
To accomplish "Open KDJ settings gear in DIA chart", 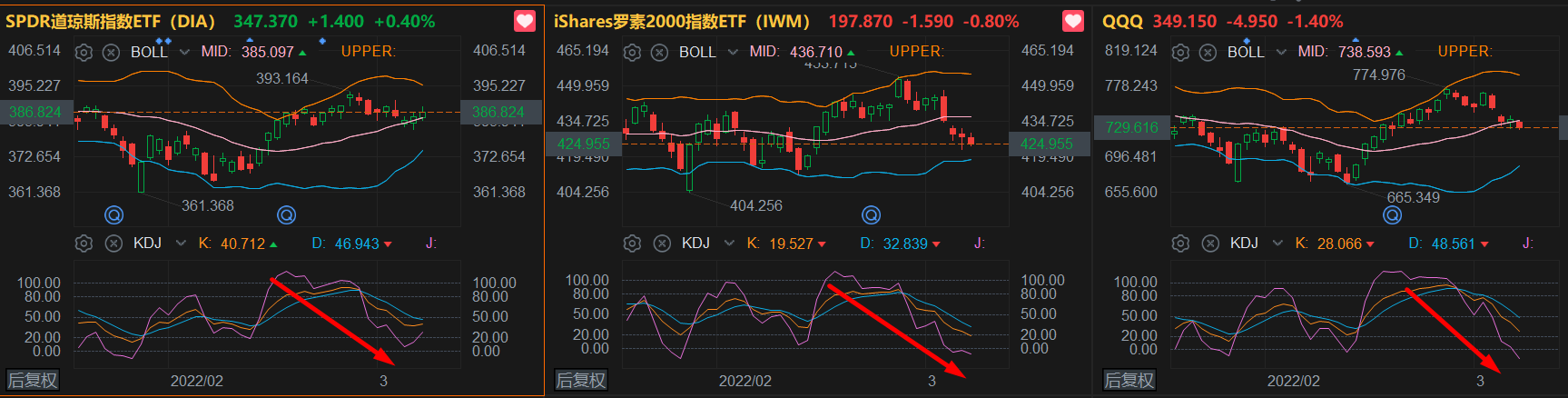I will click(x=84, y=244).
